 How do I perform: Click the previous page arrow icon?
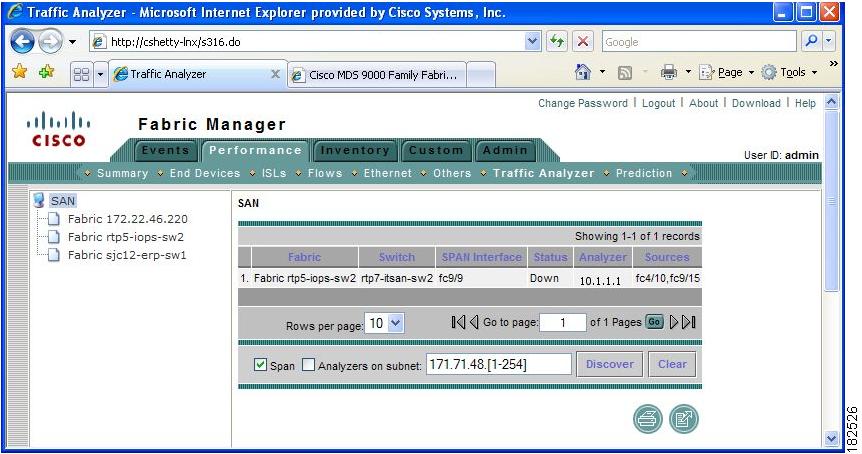point(474,322)
